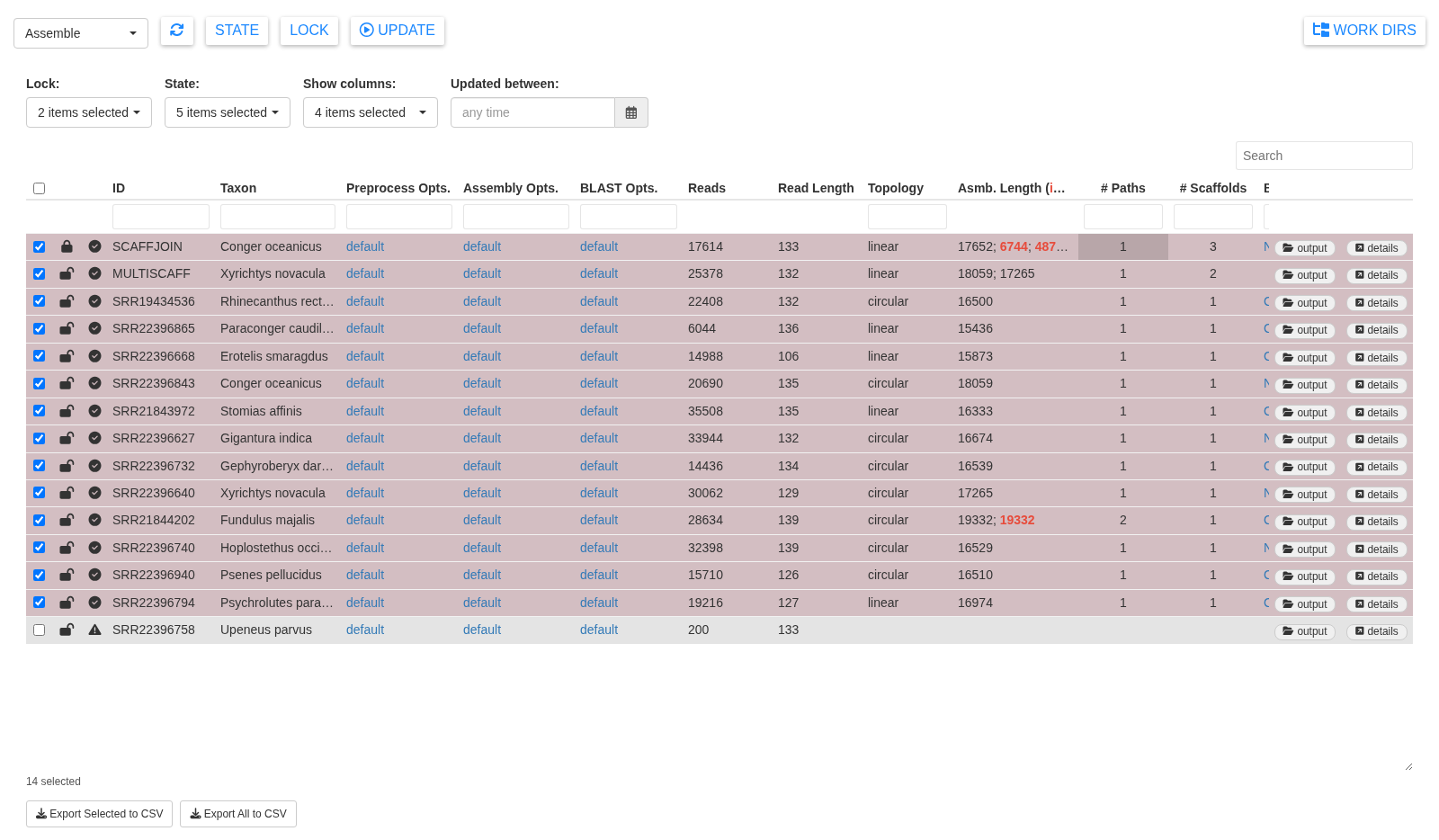Uncheck the SRR22396794 row checkbox

coord(39,603)
